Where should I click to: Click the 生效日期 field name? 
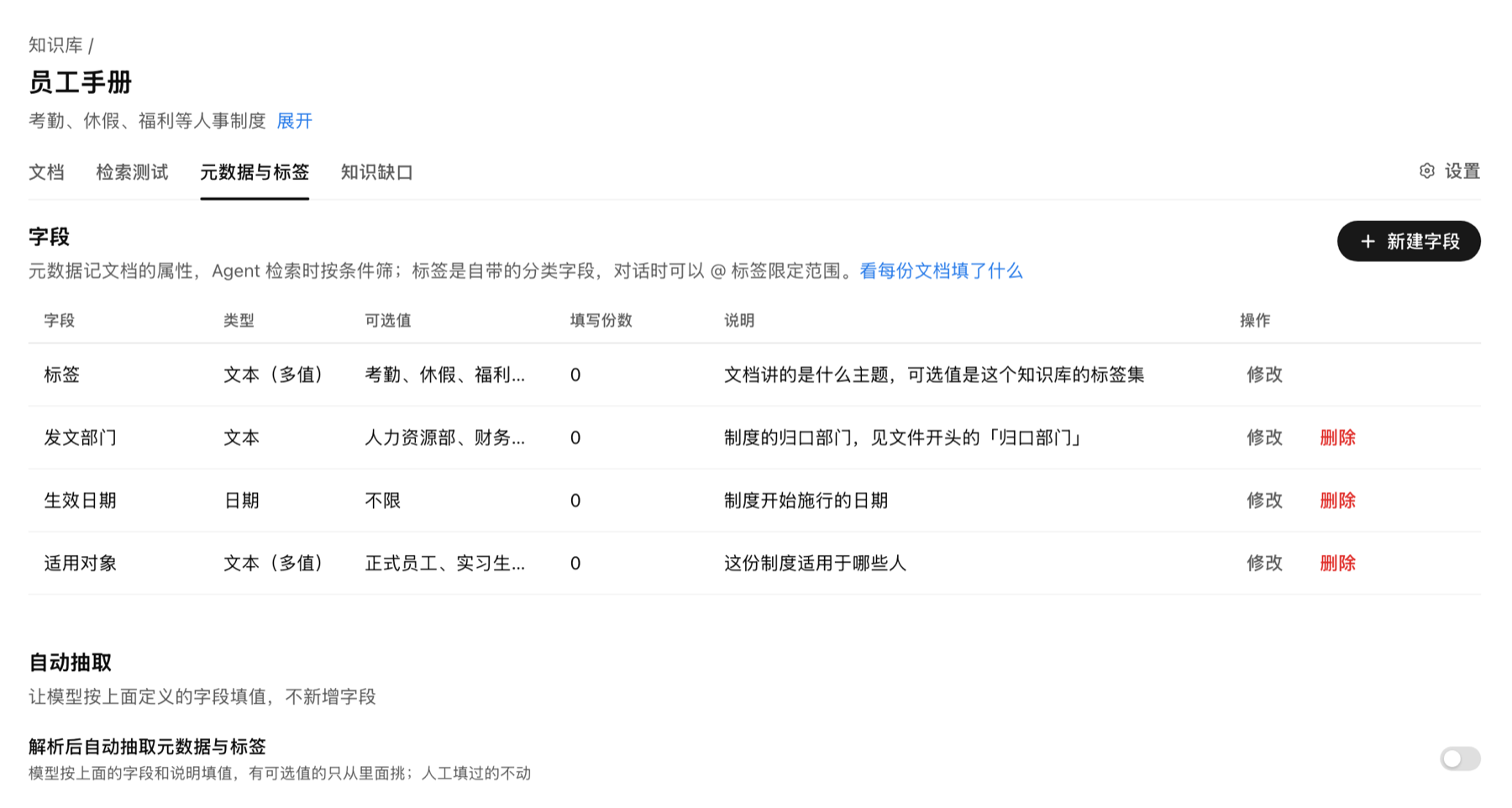click(x=81, y=501)
